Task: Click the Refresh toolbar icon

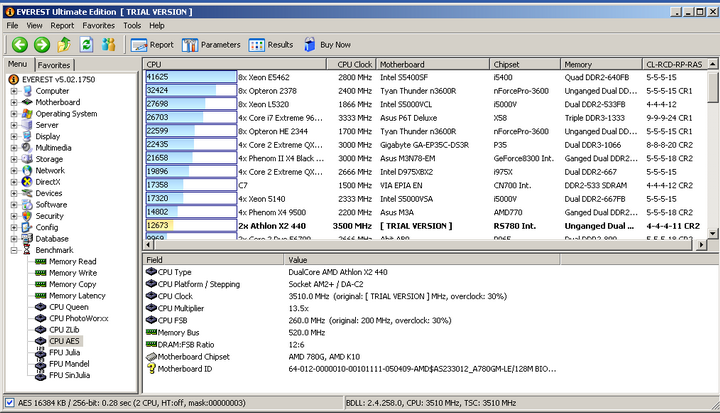Action: click(86, 45)
